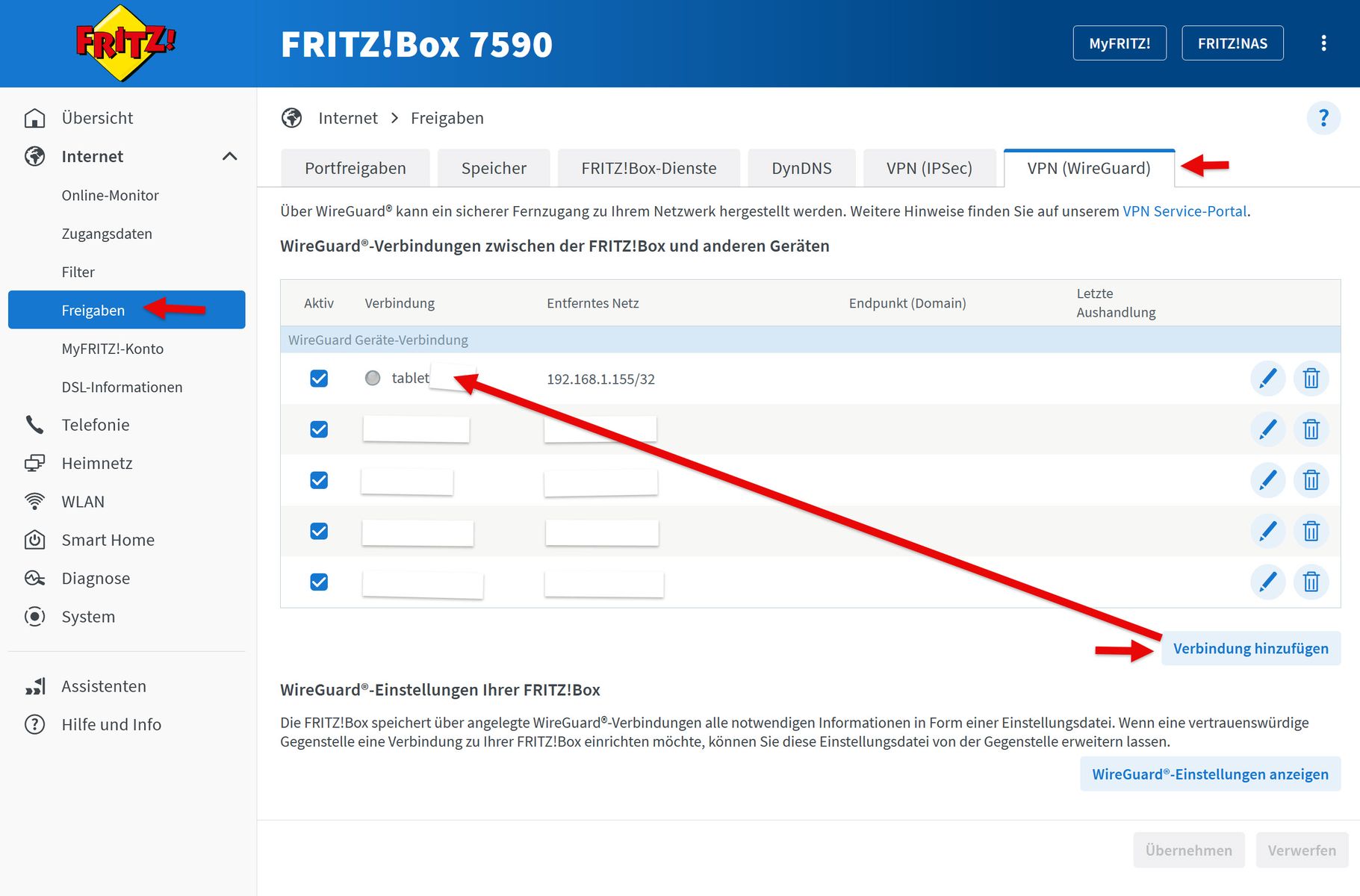The height and width of the screenshot is (896, 1360).
Task: Delete the tablet connection with the trash icon
Action: (1311, 379)
